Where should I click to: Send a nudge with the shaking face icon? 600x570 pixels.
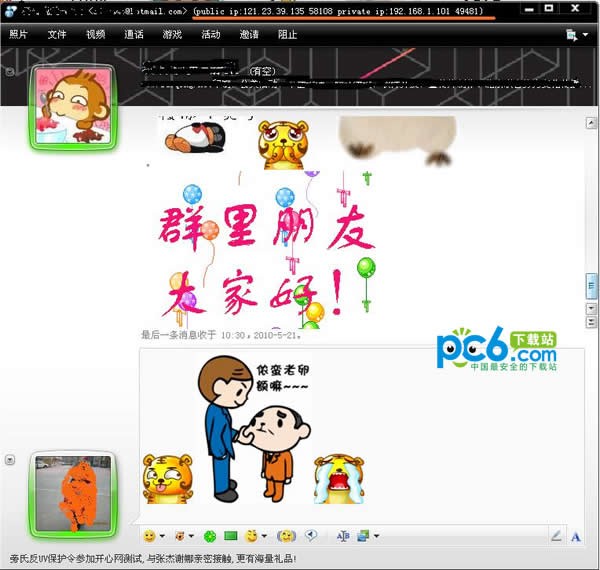click(286, 536)
